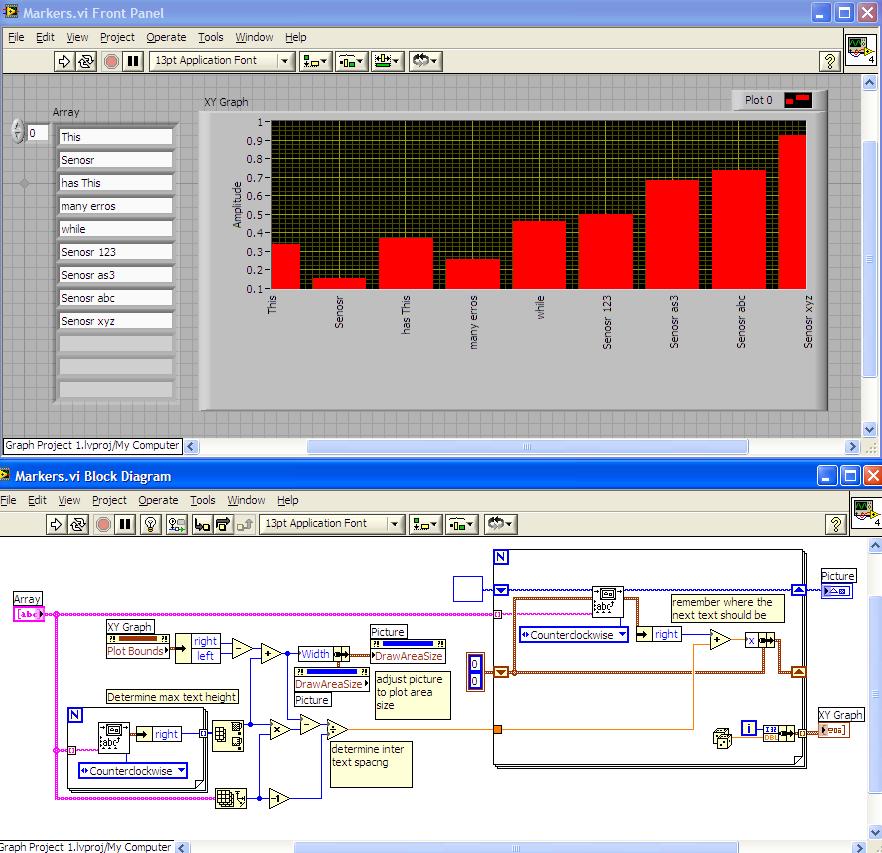The height and width of the screenshot is (853, 882).
Task: Click Run arrow in Block Diagram toolbar
Action: pyautogui.click(x=56, y=524)
